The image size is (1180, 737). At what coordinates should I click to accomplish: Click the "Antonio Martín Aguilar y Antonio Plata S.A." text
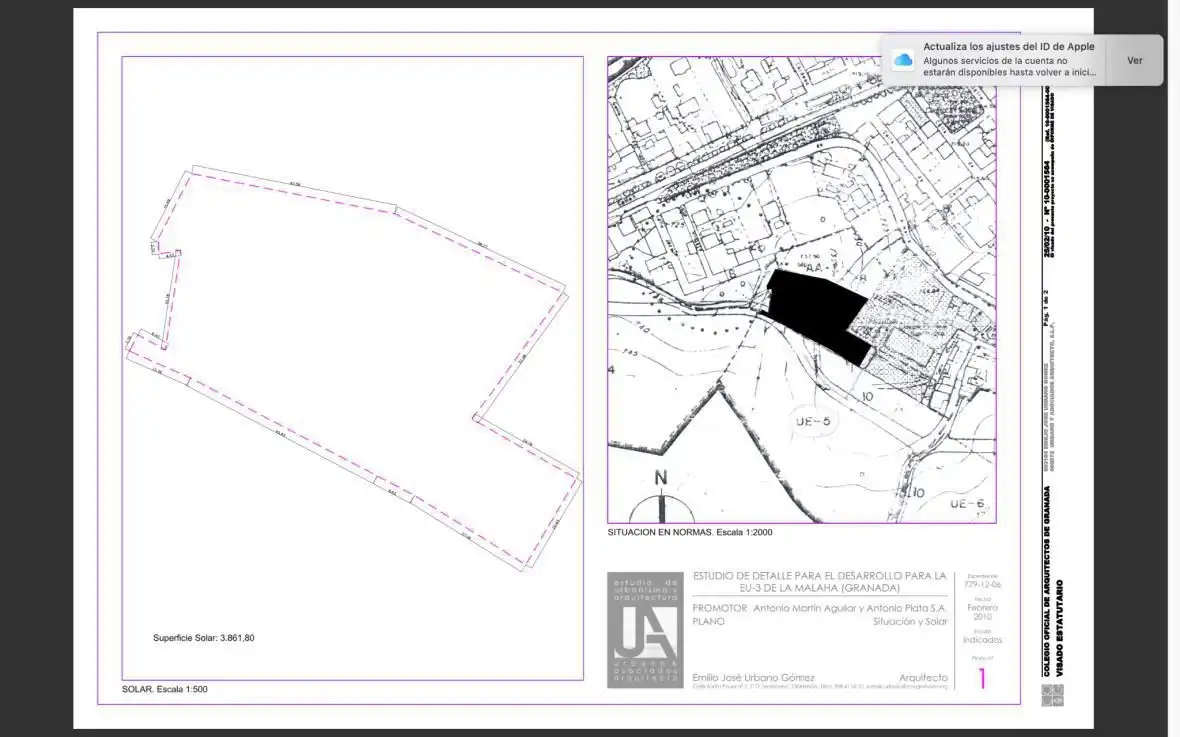tap(850, 608)
